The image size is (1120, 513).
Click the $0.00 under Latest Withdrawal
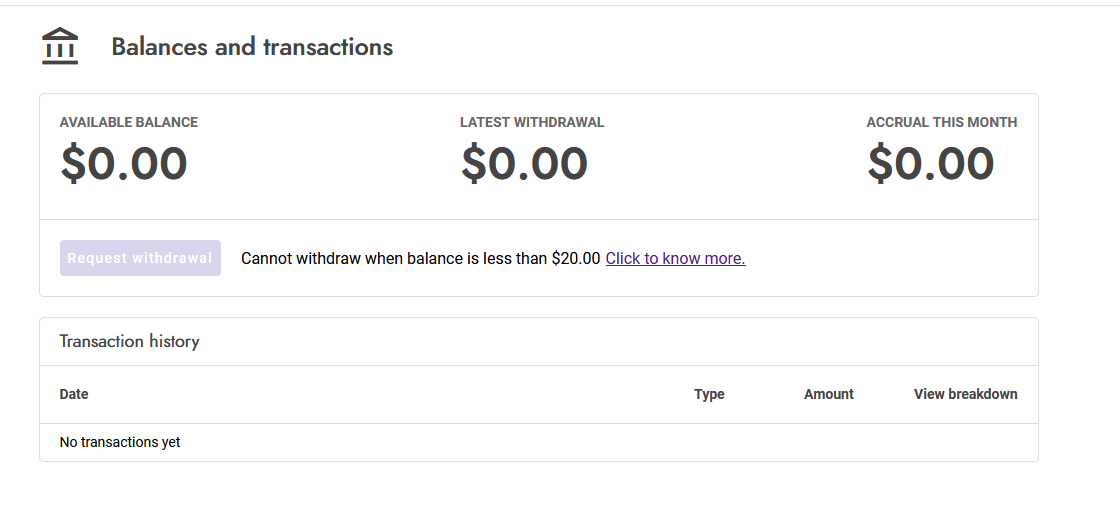pyautogui.click(x=524, y=164)
